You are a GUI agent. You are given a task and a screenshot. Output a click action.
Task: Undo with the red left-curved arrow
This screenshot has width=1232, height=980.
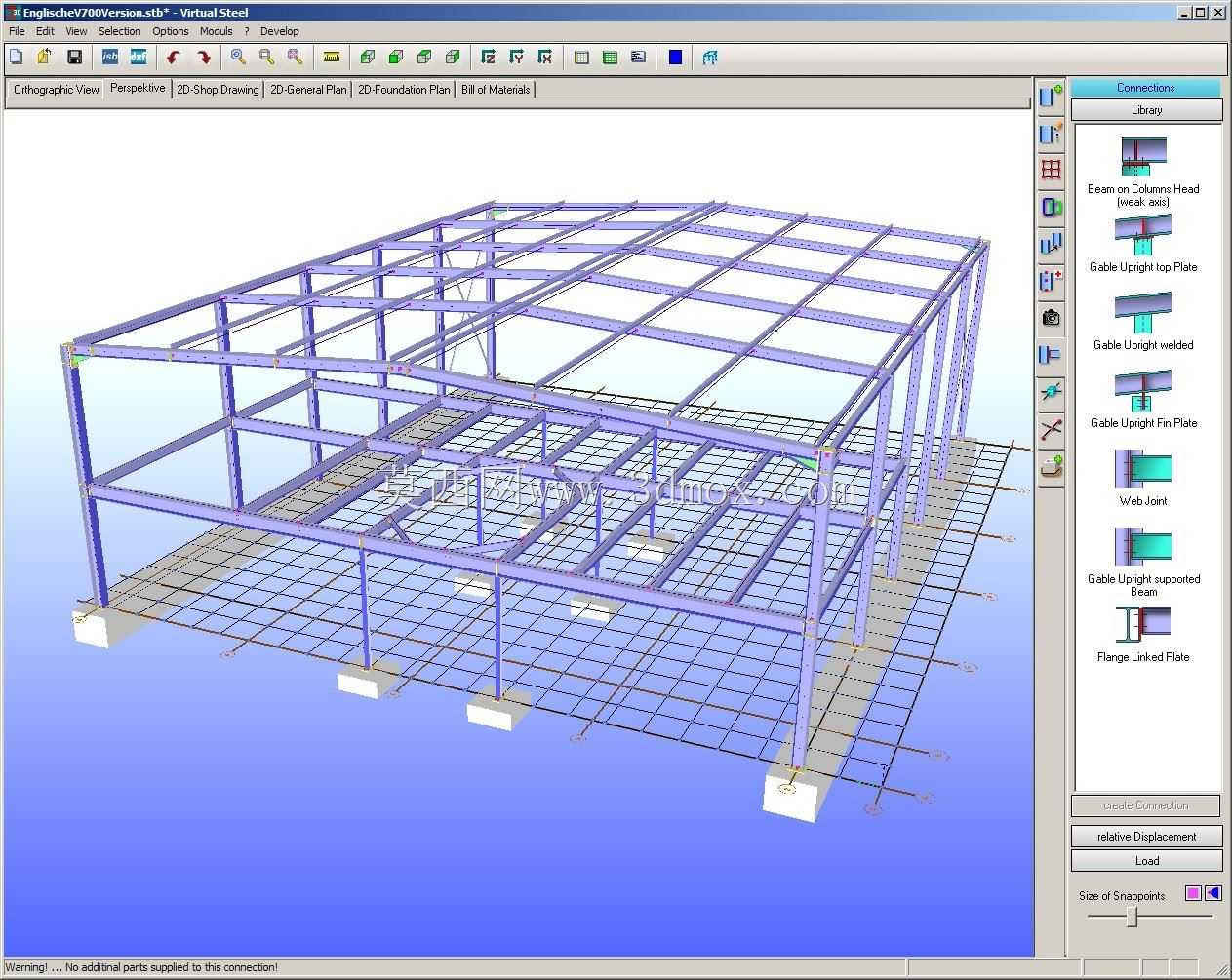point(174,58)
